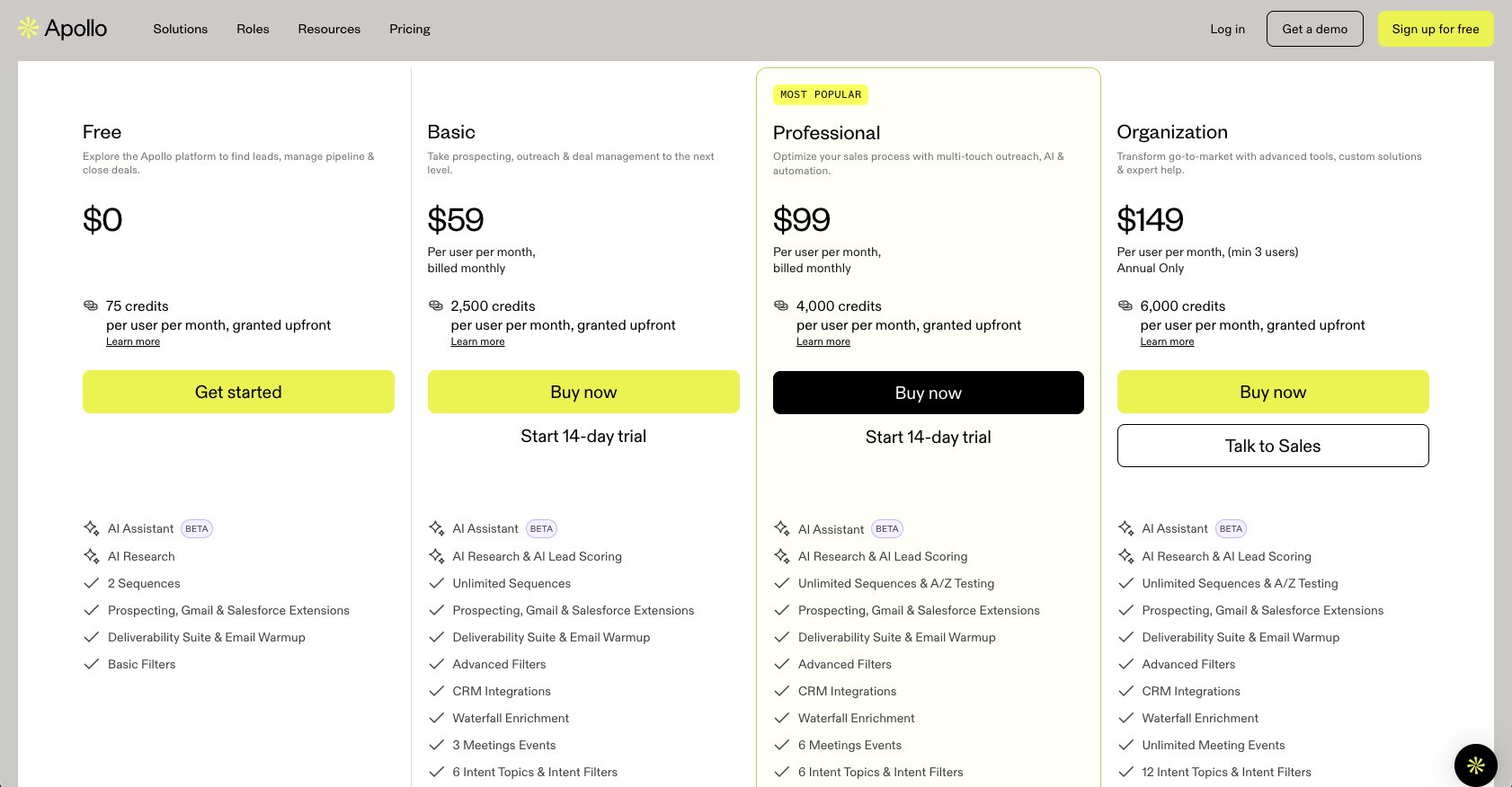Click the Get a demo button

[x=1314, y=29]
